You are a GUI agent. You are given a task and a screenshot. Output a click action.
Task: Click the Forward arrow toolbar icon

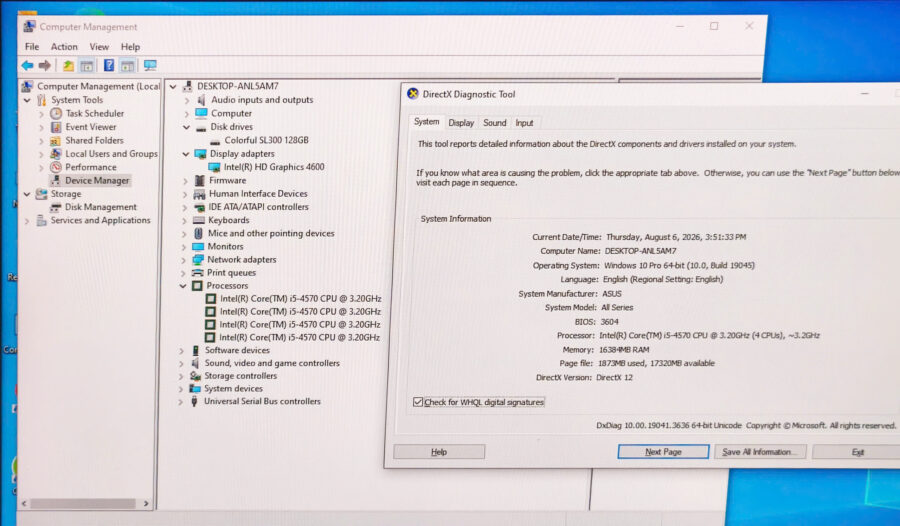[45, 65]
